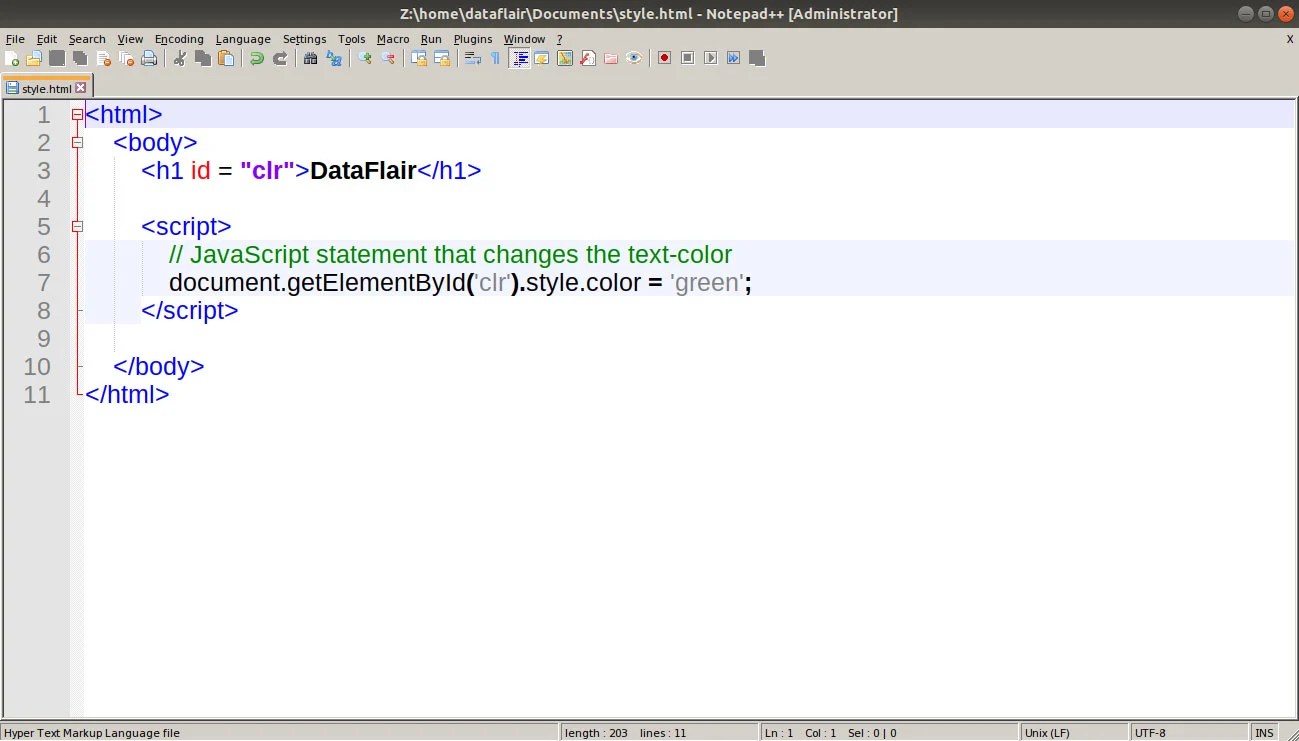Viewport: 1299px width, 741px height.
Task: Click the X at the menu bar's right end
Action: (1290, 39)
